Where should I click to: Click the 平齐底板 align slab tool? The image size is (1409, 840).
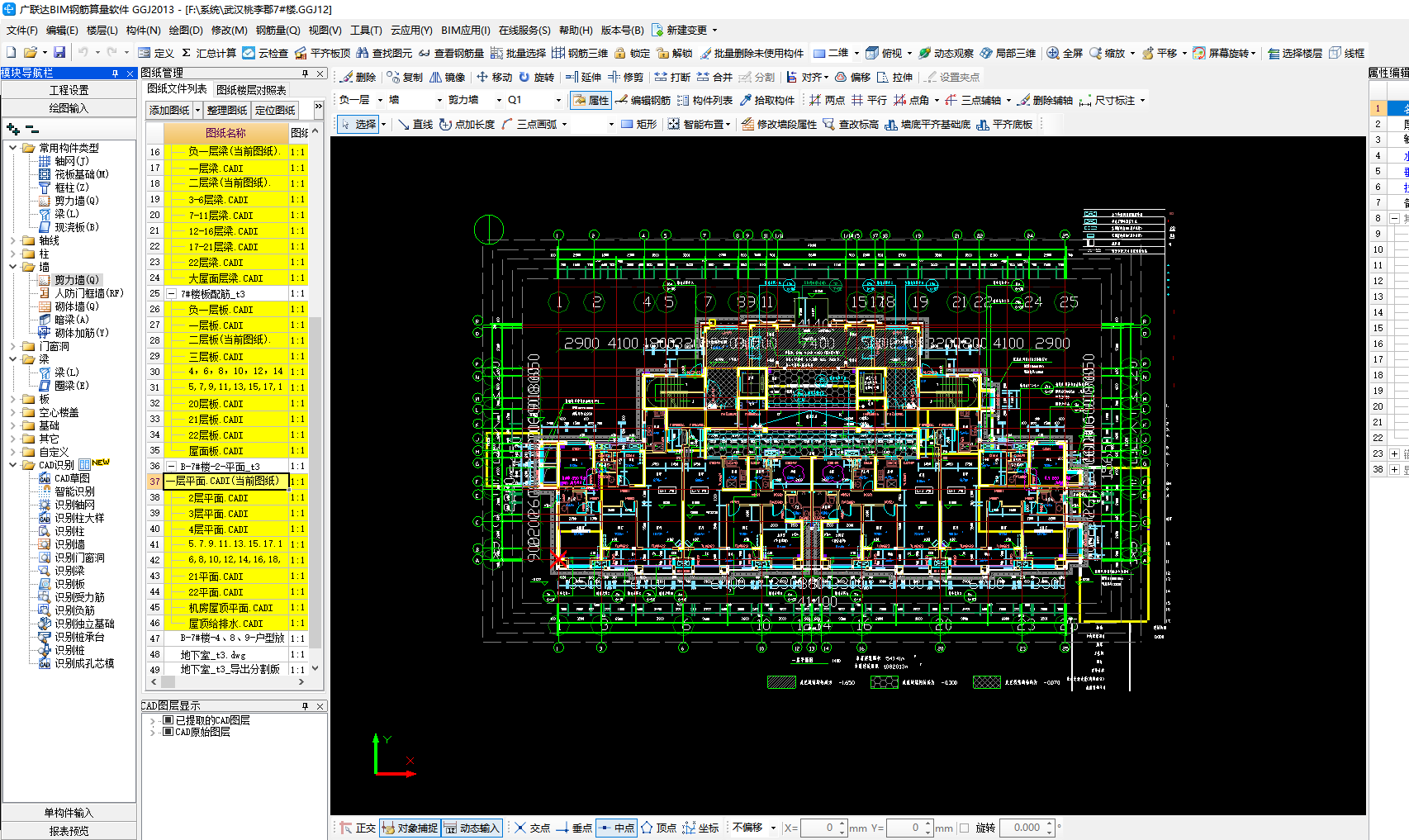(1004, 124)
